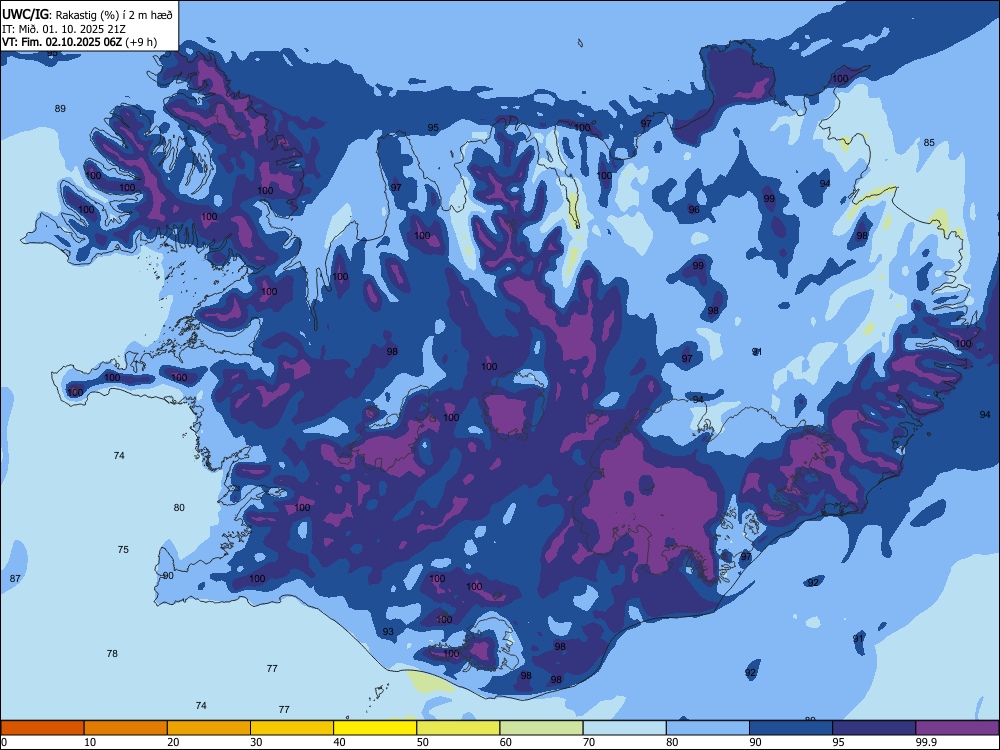Pick the bright yellow 40–50 legend swatch
1000x750 pixels.
coord(375,728)
